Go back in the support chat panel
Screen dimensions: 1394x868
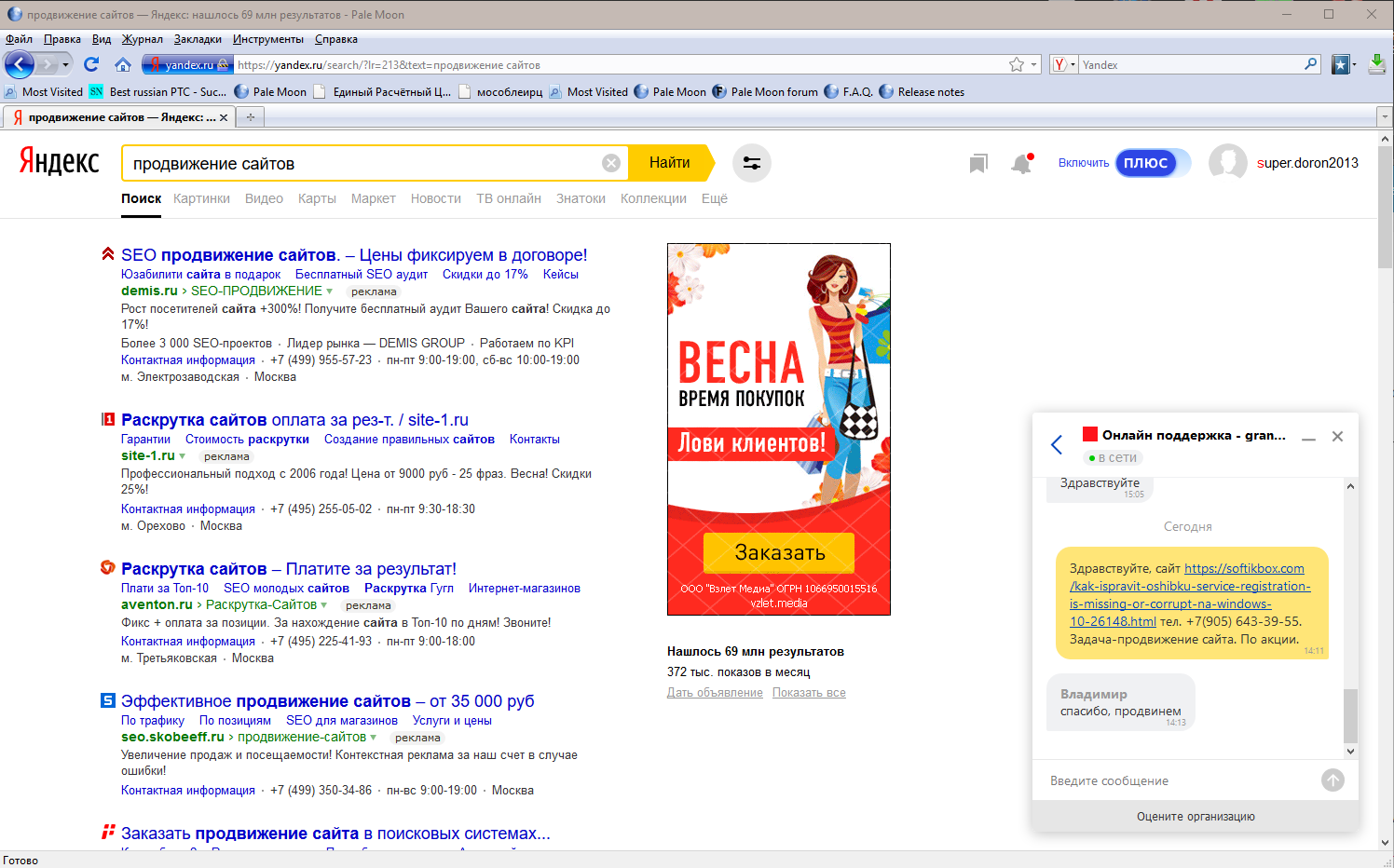point(1057,444)
